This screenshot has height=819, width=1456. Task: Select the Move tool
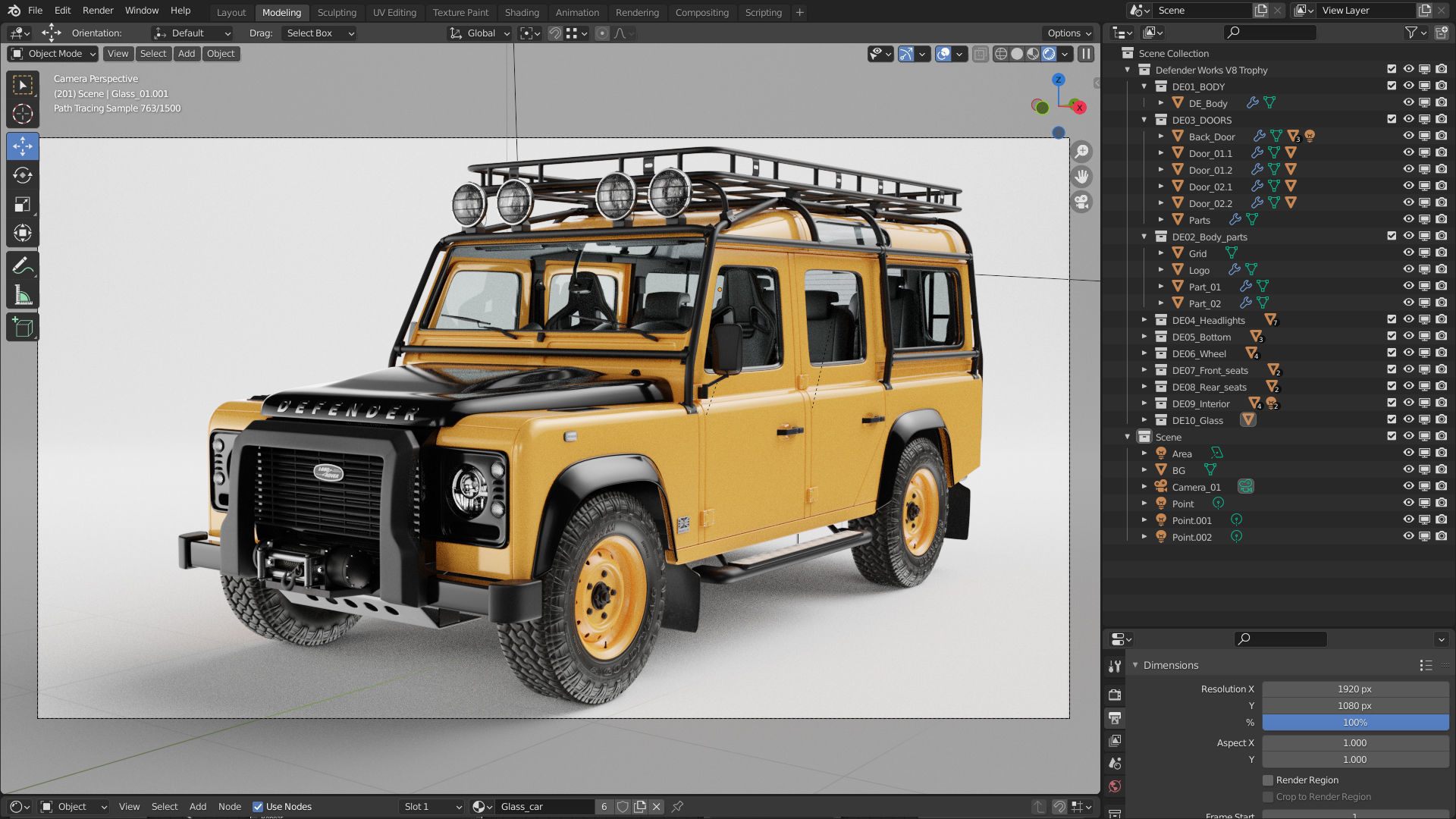pyautogui.click(x=23, y=146)
